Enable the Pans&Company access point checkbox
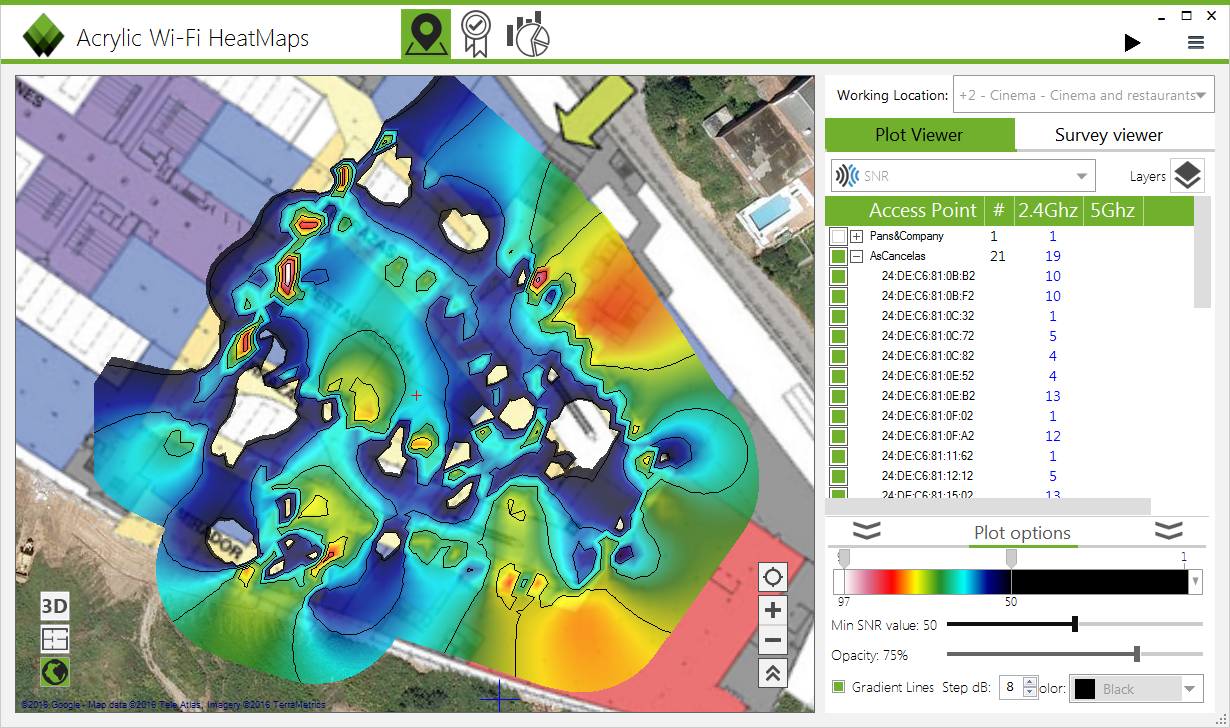1230x728 pixels. point(838,236)
